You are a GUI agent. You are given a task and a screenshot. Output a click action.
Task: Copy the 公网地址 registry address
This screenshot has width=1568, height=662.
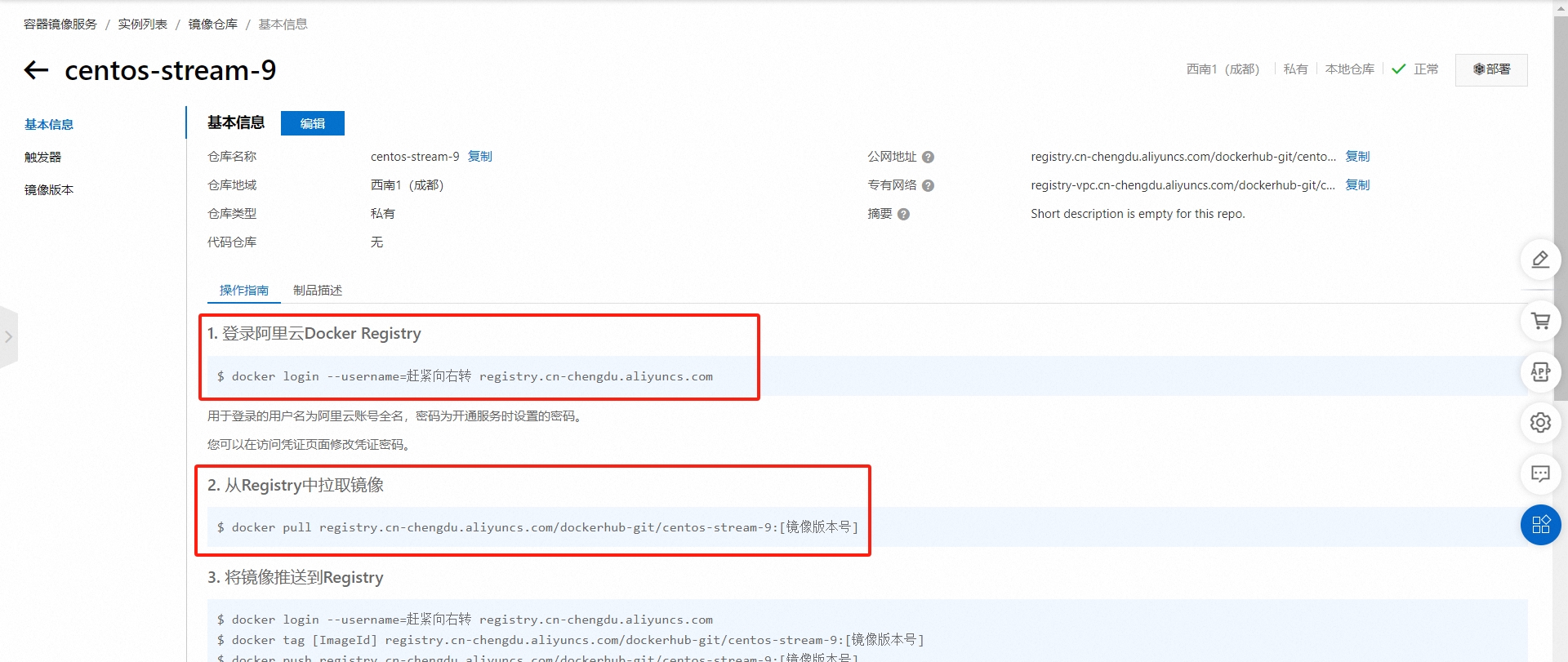(1357, 156)
